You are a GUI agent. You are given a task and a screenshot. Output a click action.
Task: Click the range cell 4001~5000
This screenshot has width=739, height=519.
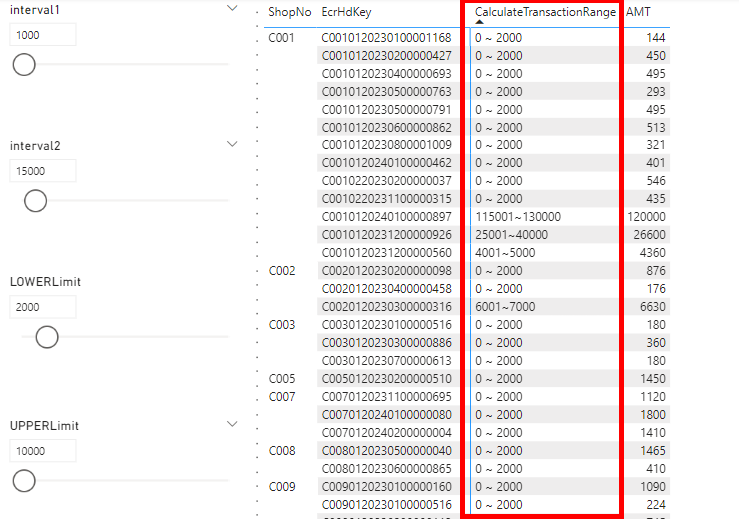coord(505,253)
